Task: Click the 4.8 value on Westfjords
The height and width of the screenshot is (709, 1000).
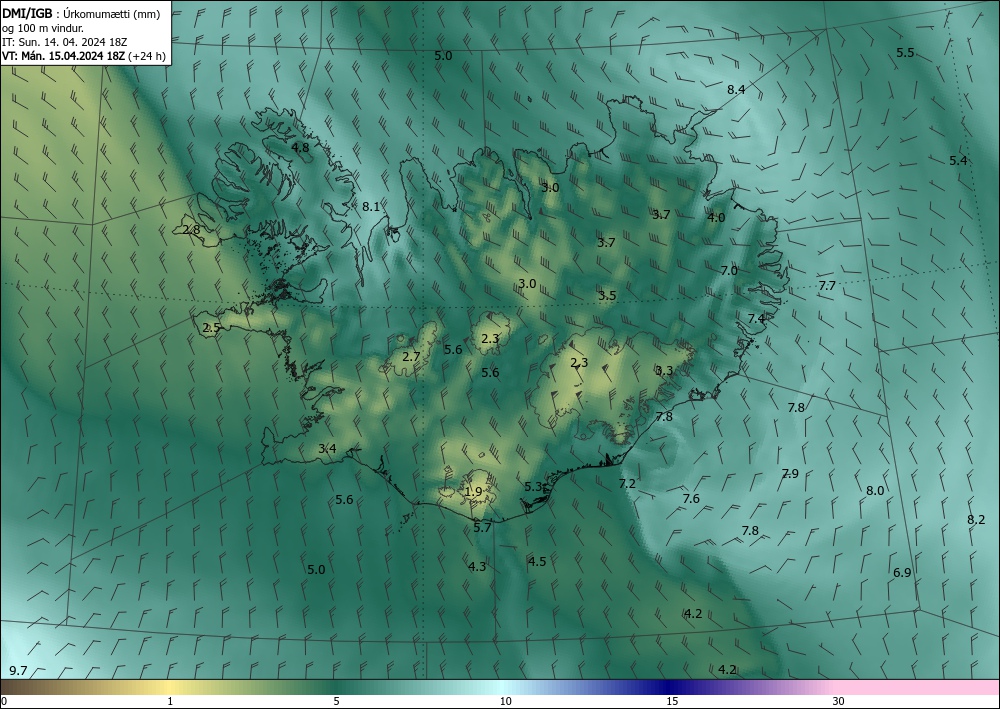Action: pyautogui.click(x=300, y=148)
